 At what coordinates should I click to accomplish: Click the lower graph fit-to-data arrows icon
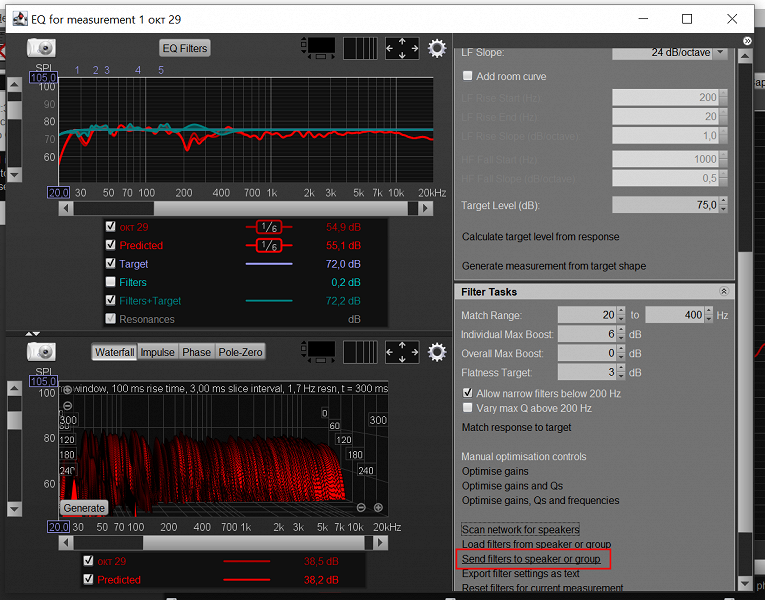[x=402, y=352]
